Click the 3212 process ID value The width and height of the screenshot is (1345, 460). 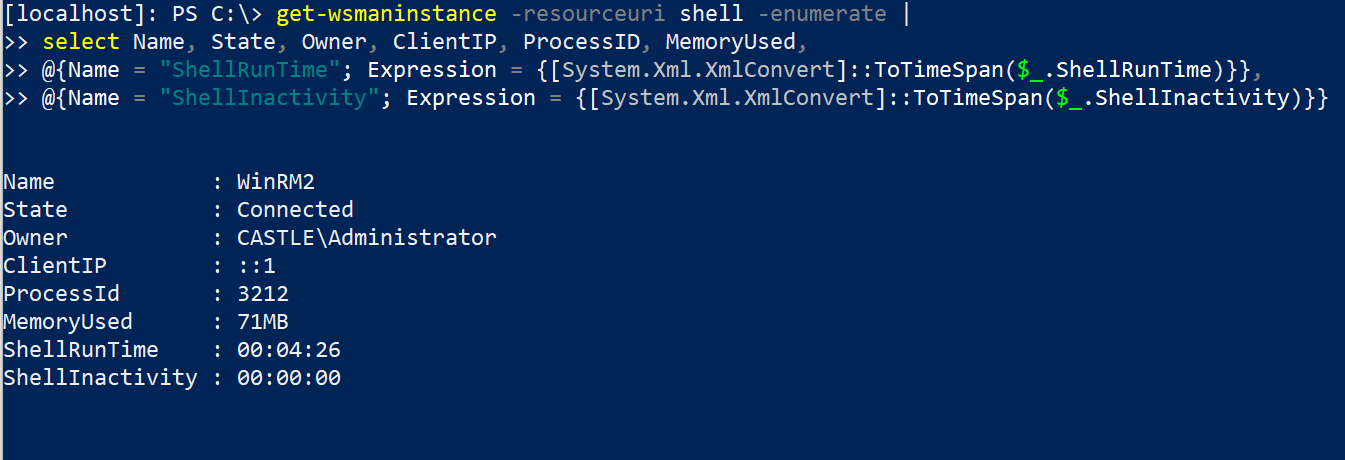pyautogui.click(x=262, y=294)
